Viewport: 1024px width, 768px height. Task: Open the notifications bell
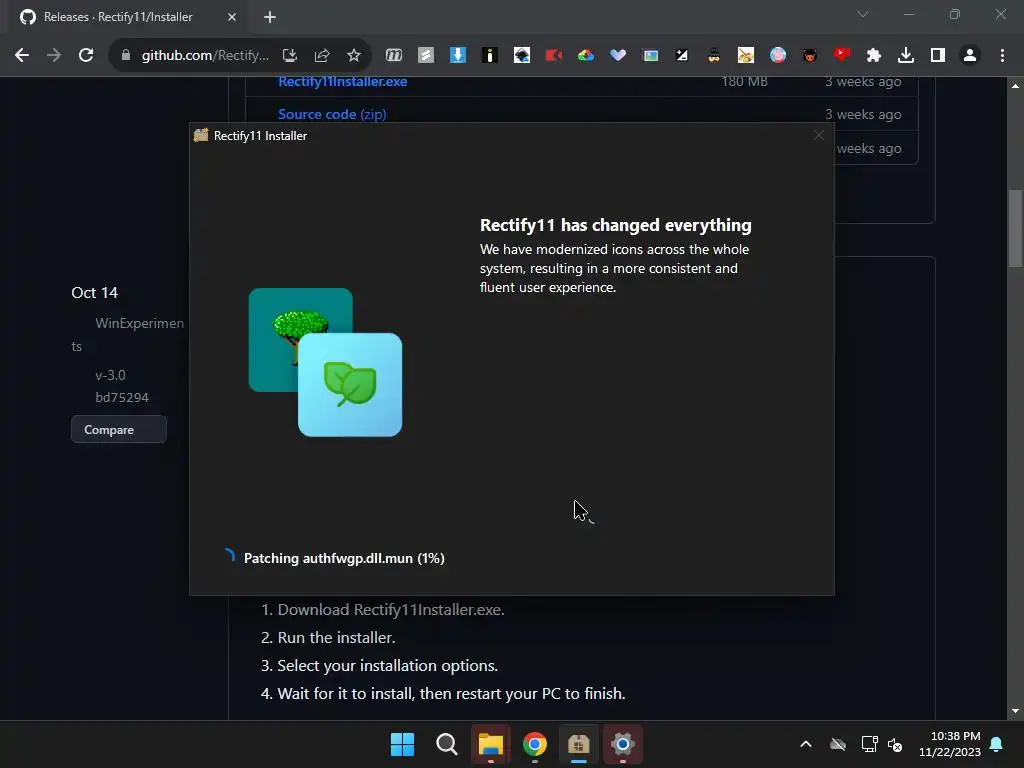point(997,744)
